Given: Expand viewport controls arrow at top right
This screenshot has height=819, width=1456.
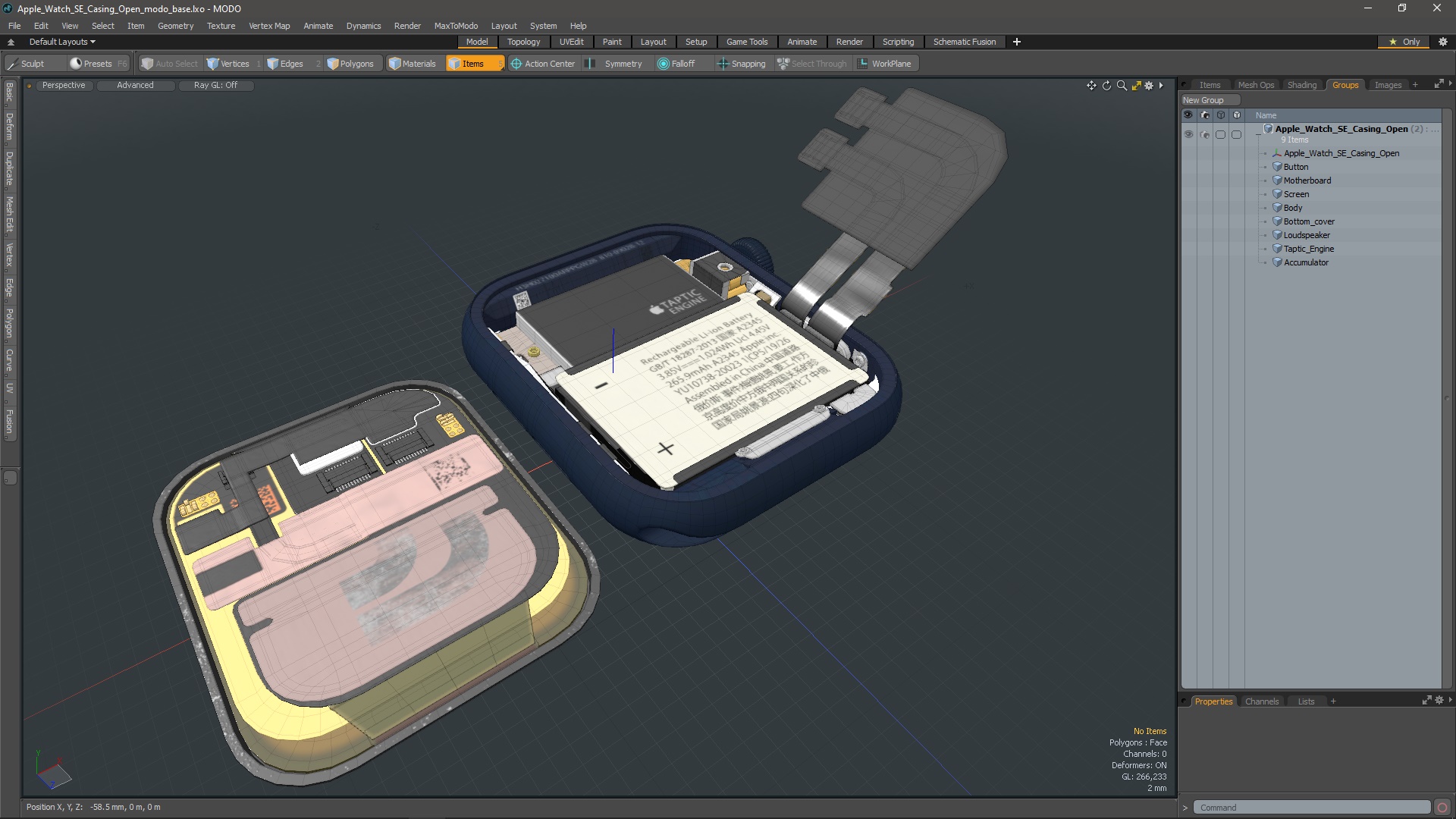Looking at the screenshot, I should (x=1161, y=86).
